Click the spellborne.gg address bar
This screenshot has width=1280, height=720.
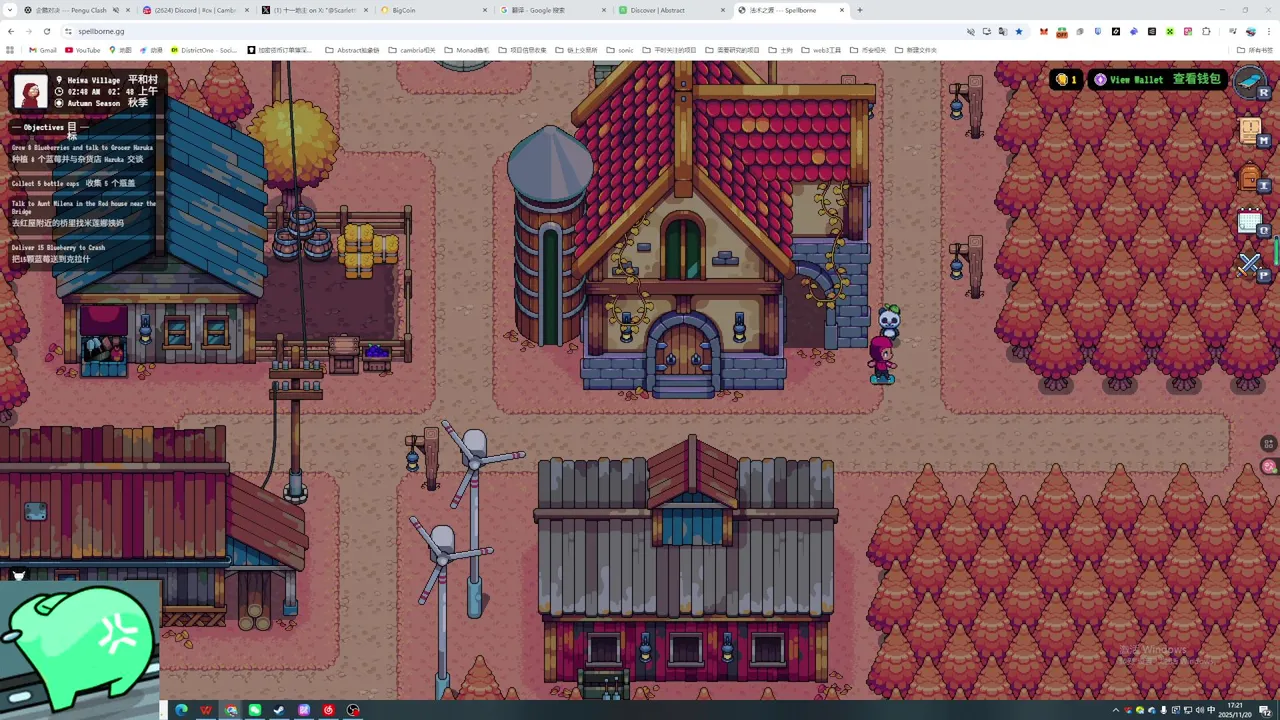pyautogui.click(x=500, y=31)
